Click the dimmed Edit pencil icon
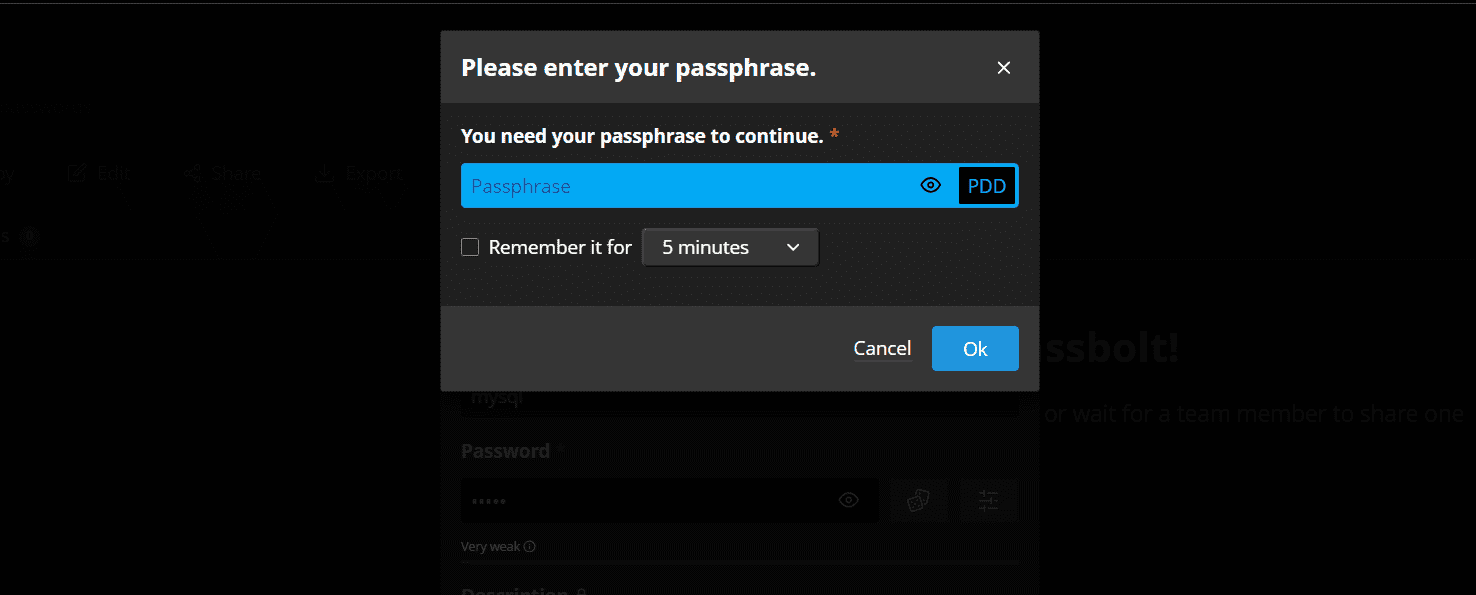 (x=77, y=173)
